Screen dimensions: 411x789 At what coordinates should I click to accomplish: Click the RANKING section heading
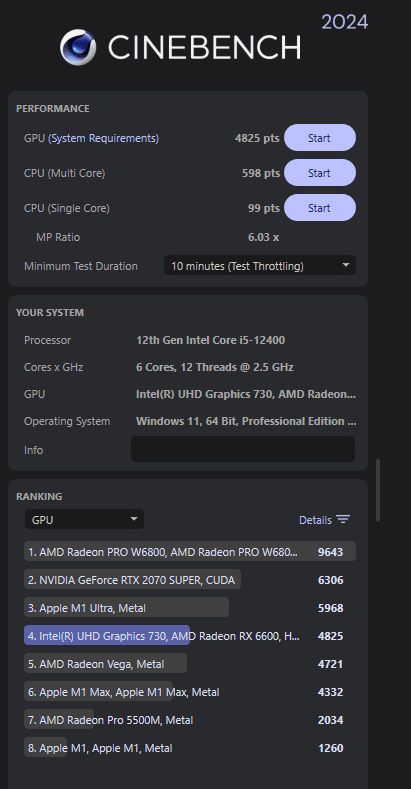(39, 497)
